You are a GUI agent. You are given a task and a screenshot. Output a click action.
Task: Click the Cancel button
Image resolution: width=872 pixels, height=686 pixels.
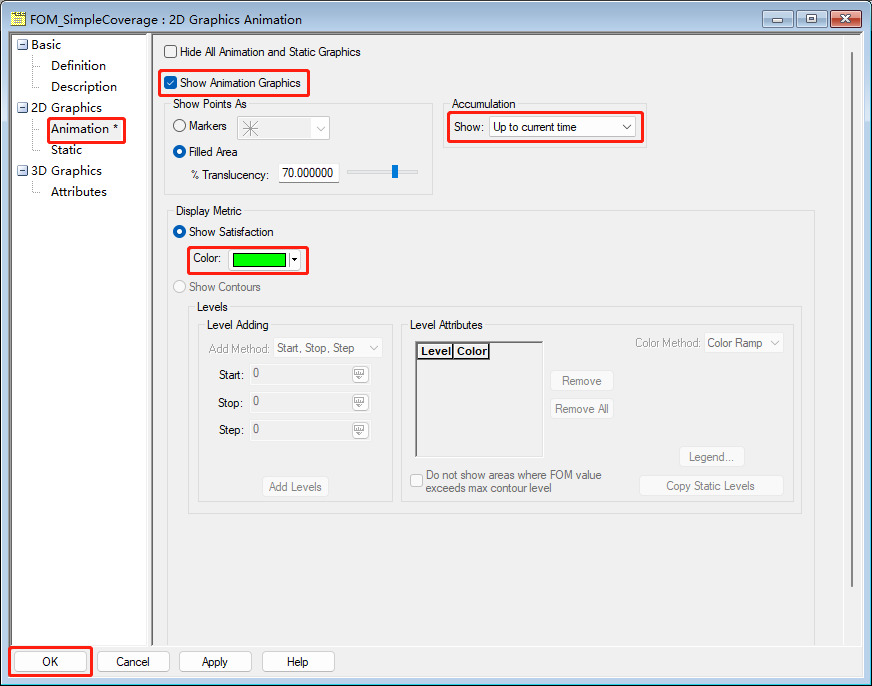tap(133, 662)
